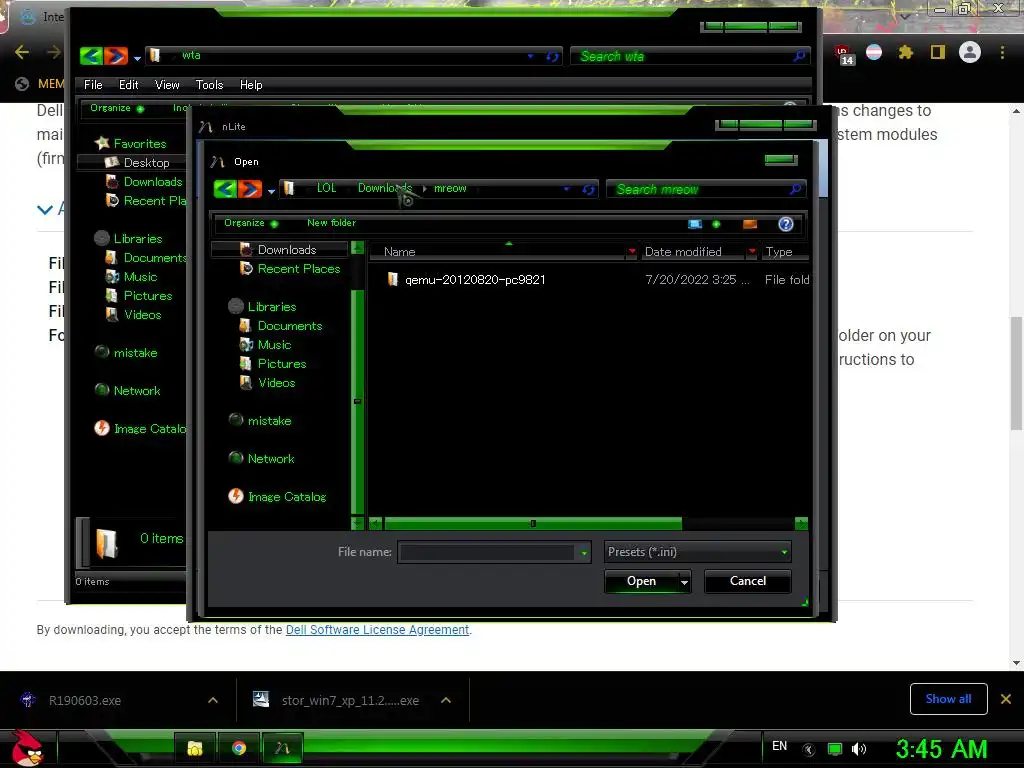Open stor_win7_xp download options chevron
Screen dimensions: 1024x768
click(446, 700)
